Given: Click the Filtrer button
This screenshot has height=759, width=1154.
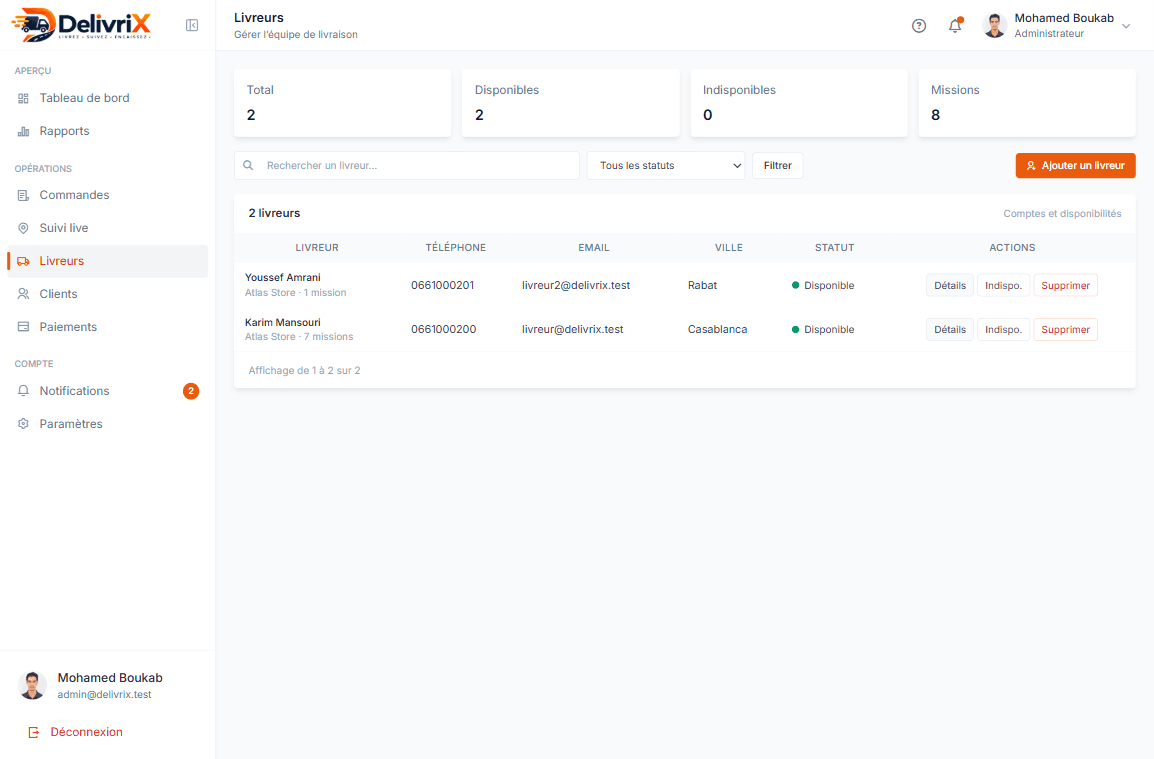Looking at the screenshot, I should (777, 166).
